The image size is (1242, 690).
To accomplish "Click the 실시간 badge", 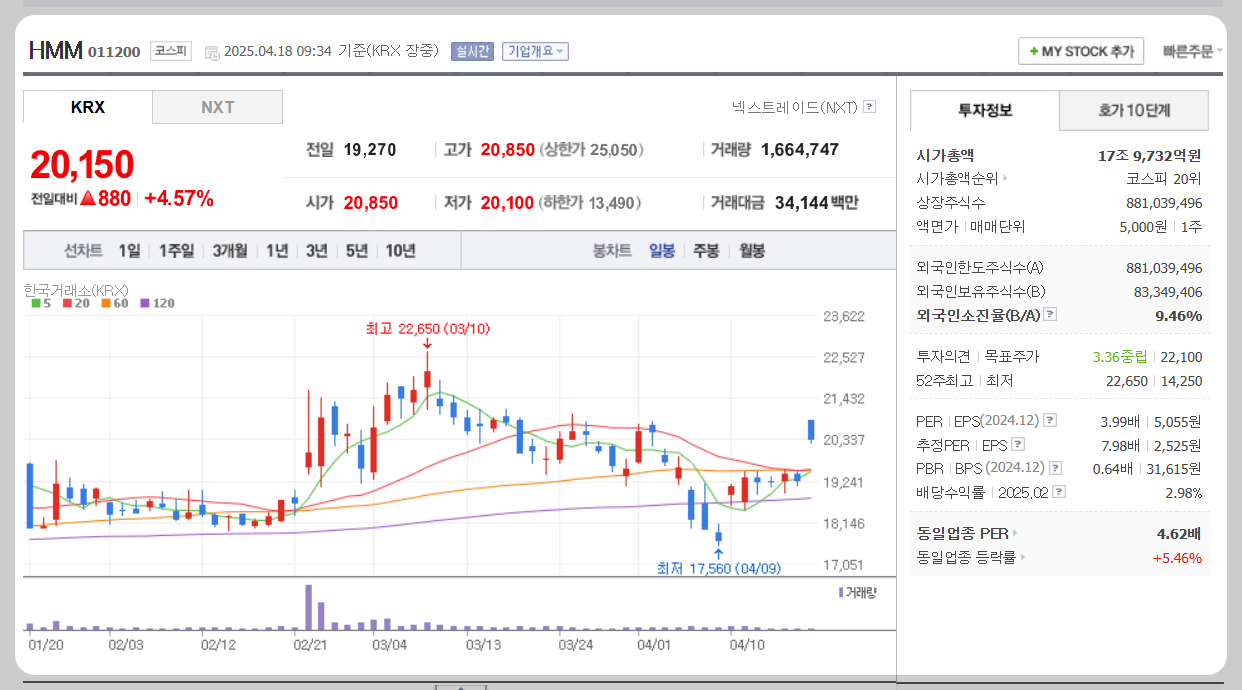I will point(472,51).
